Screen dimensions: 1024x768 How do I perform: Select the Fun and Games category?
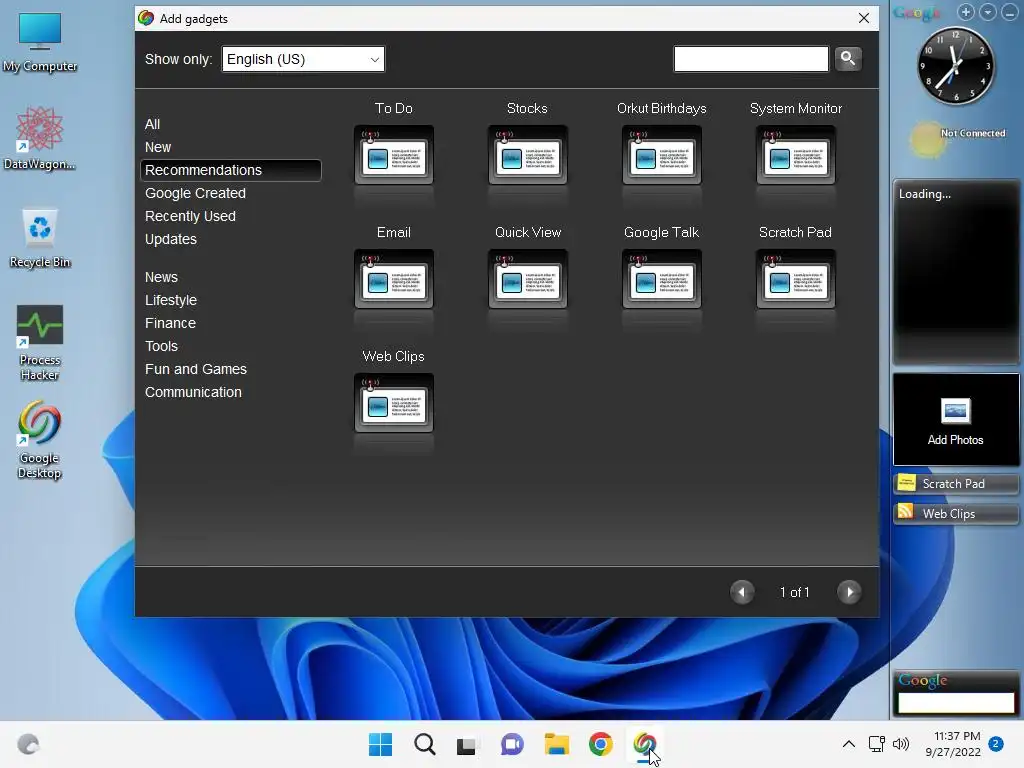tap(196, 369)
